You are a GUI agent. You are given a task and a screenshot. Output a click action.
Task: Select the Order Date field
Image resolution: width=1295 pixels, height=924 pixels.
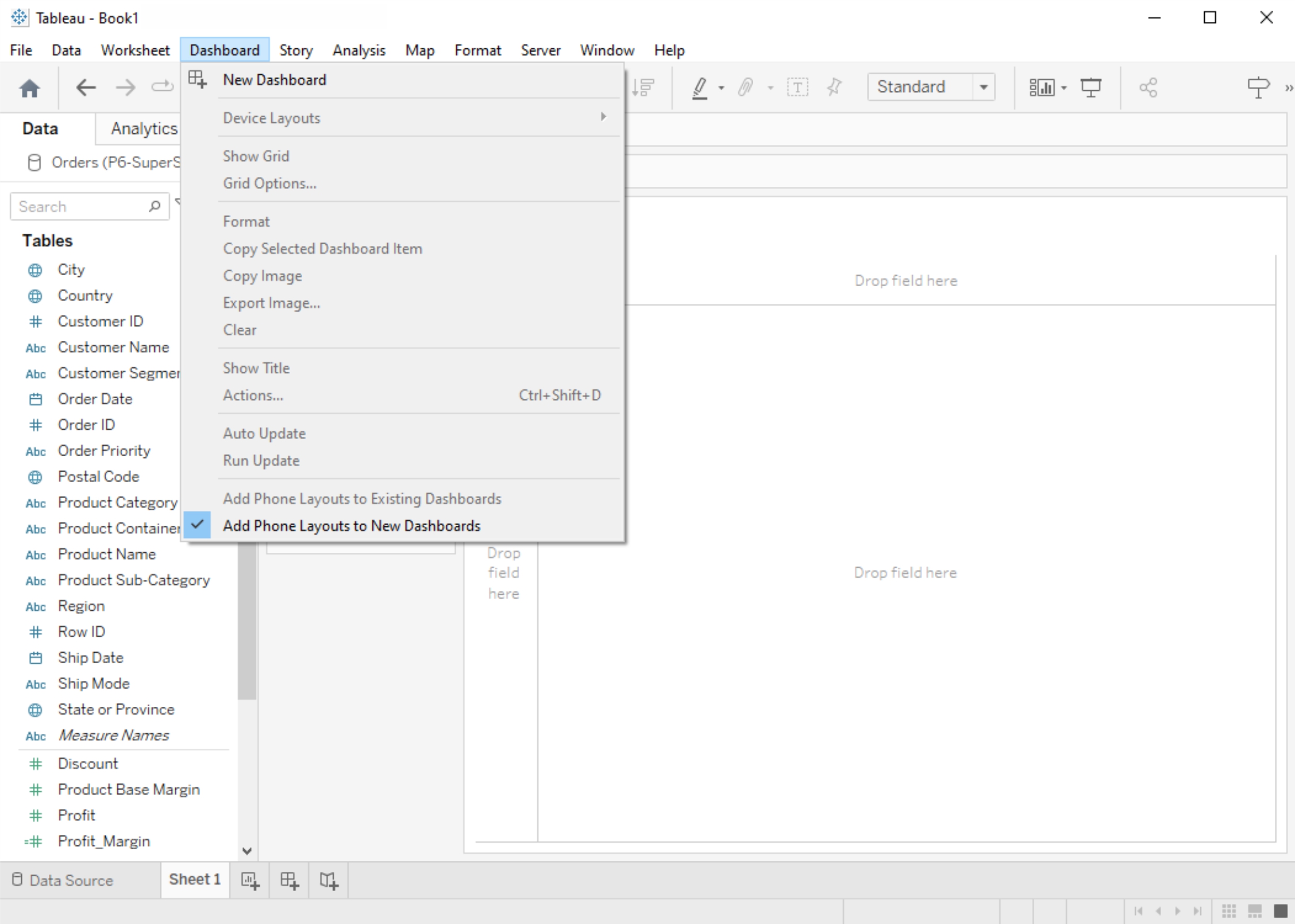pos(95,399)
